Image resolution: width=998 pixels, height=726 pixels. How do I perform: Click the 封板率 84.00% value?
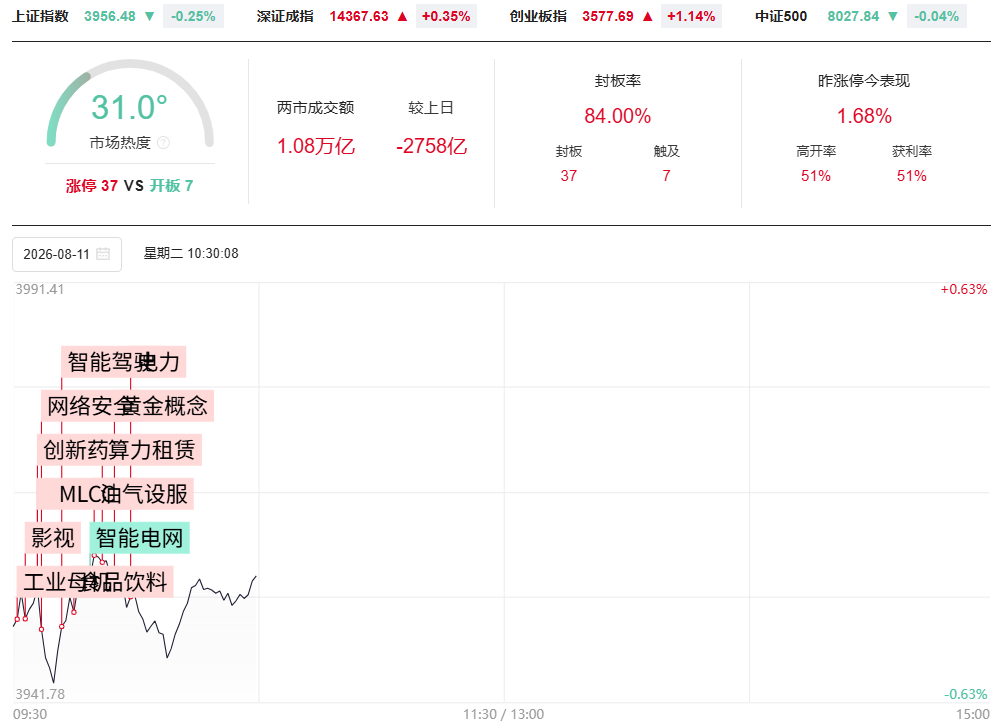pos(617,116)
